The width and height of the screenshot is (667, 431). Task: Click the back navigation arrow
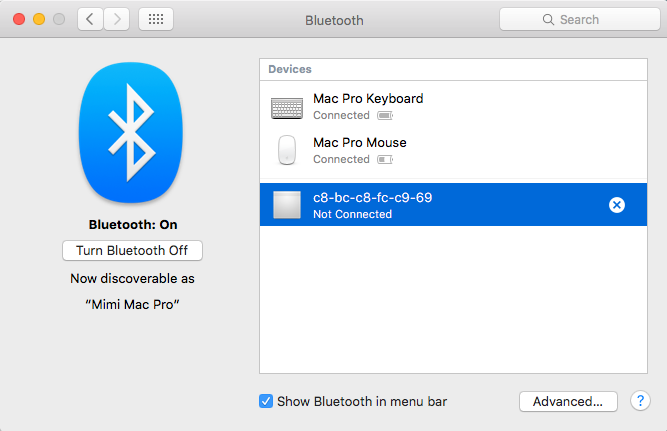pyautogui.click(x=90, y=19)
